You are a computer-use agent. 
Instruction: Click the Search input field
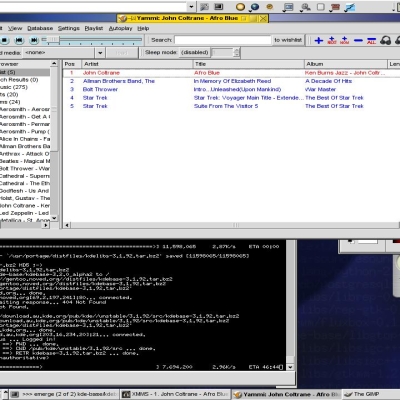tap(223, 40)
